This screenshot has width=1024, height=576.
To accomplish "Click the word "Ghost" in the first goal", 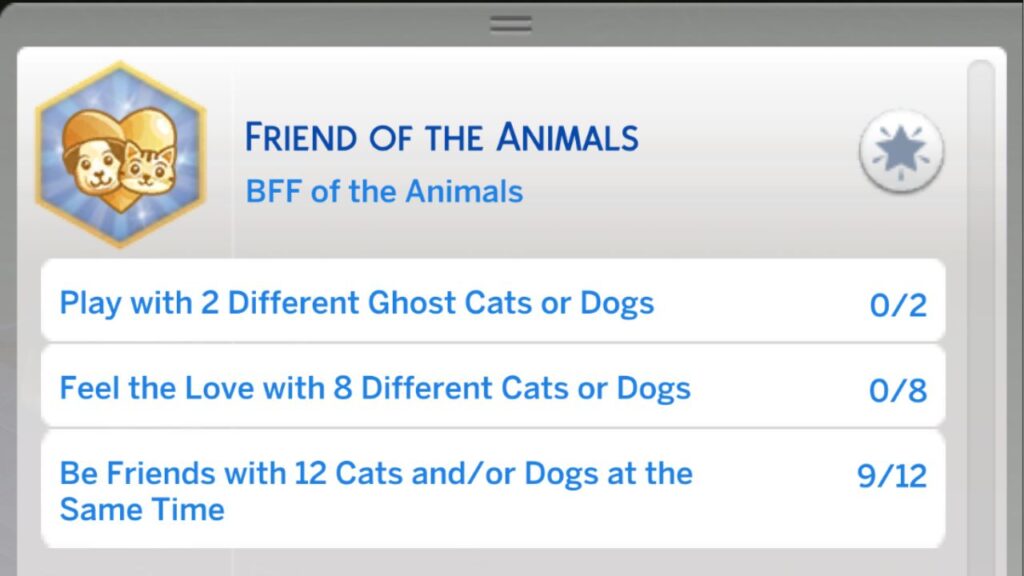I will point(366,302).
